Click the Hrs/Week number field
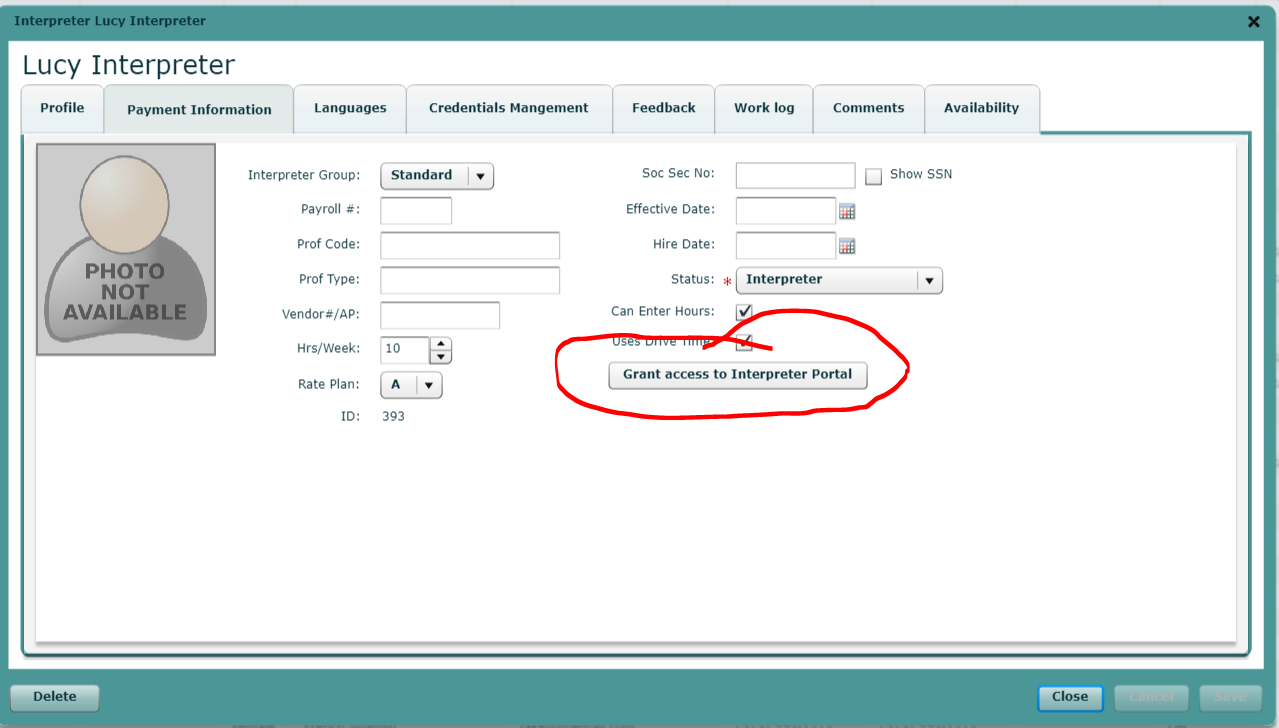1279x728 pixels. [x=405, y=350]
